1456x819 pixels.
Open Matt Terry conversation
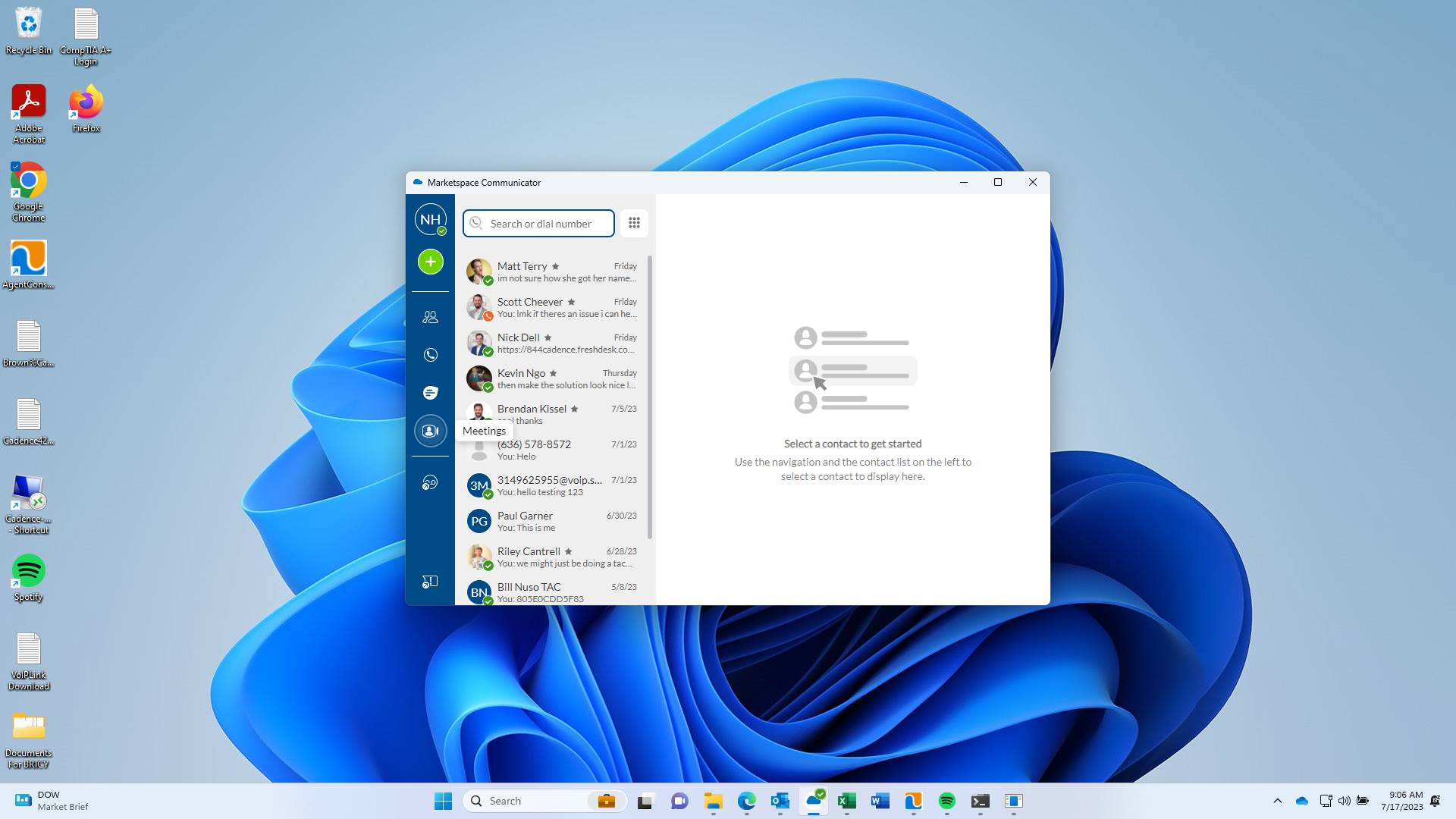pos(552,271)
